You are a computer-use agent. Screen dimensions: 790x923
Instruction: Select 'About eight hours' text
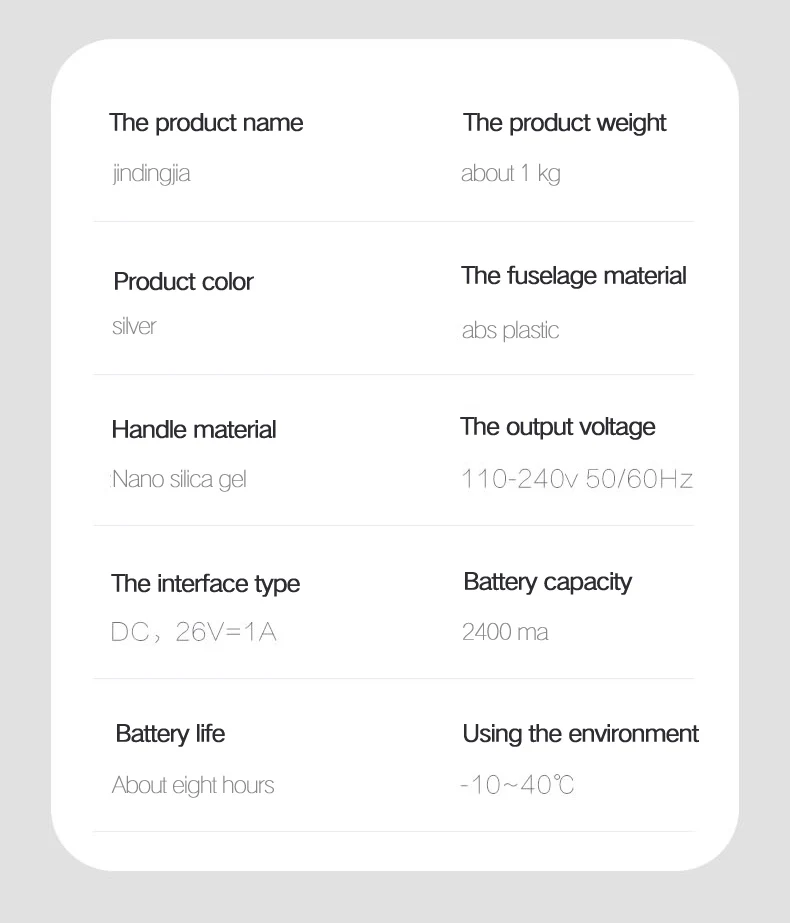point(193,786)
